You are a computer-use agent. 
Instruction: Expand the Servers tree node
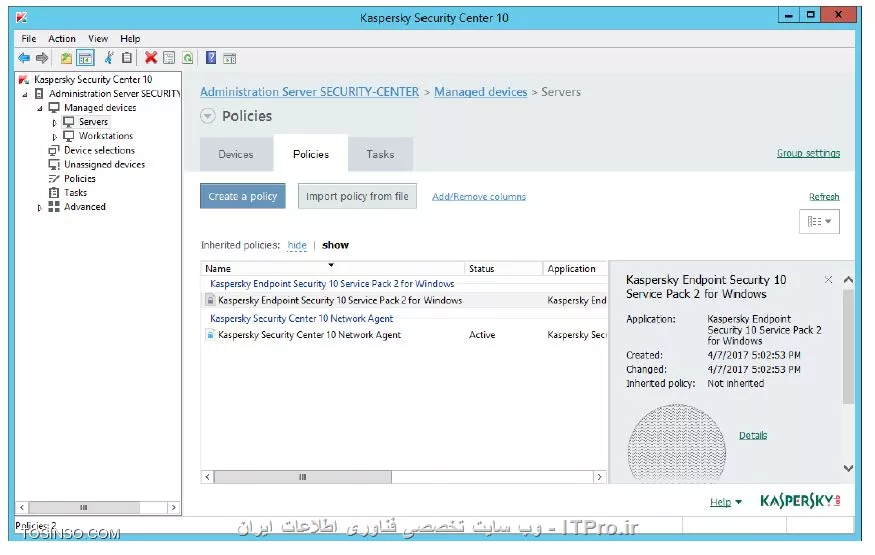coord(54,122)
